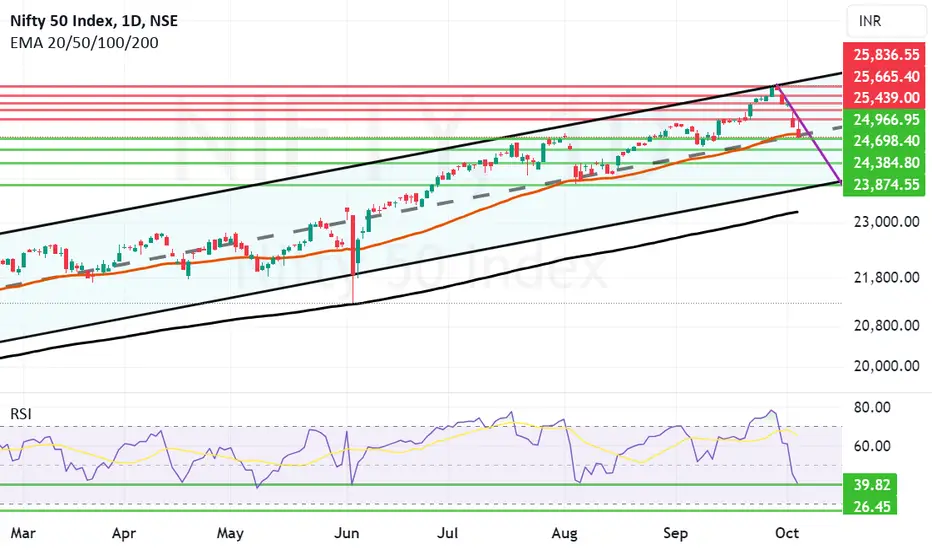Click the RSI indicator label
The image size is (932, 550).
click(21, 414)
